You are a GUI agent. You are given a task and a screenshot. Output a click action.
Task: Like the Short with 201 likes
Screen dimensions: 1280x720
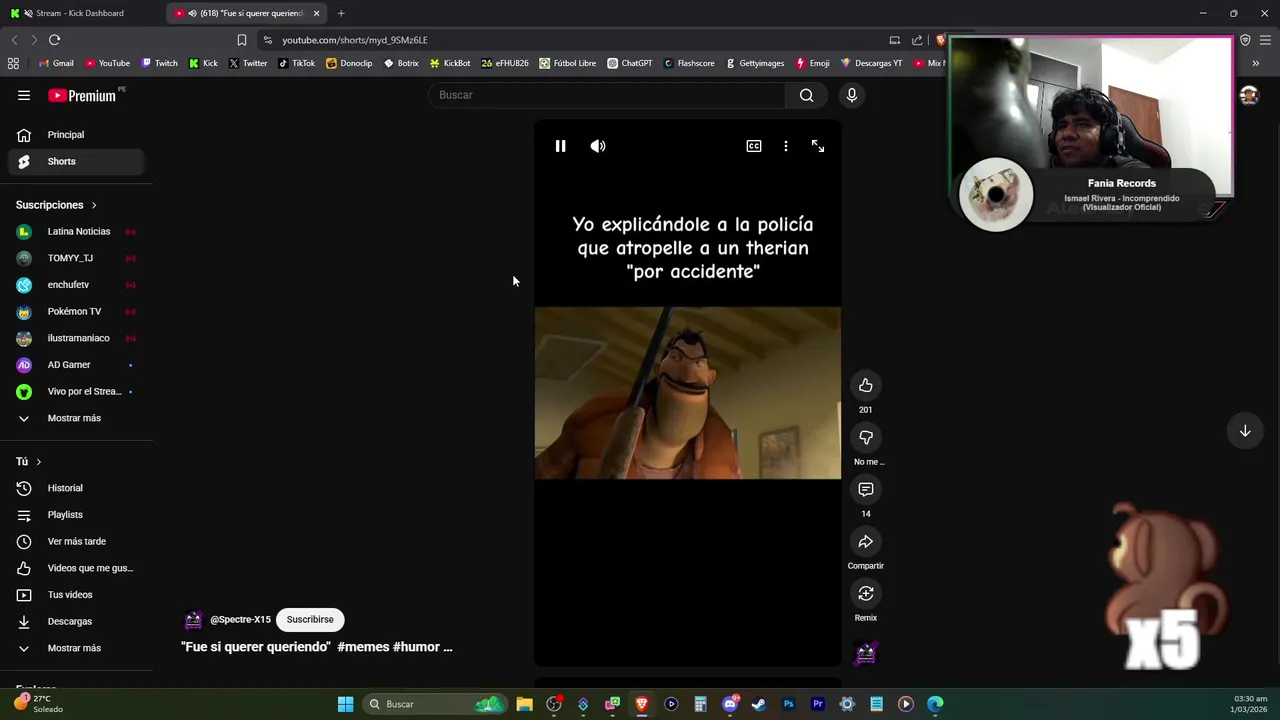(x=866, y=385)
